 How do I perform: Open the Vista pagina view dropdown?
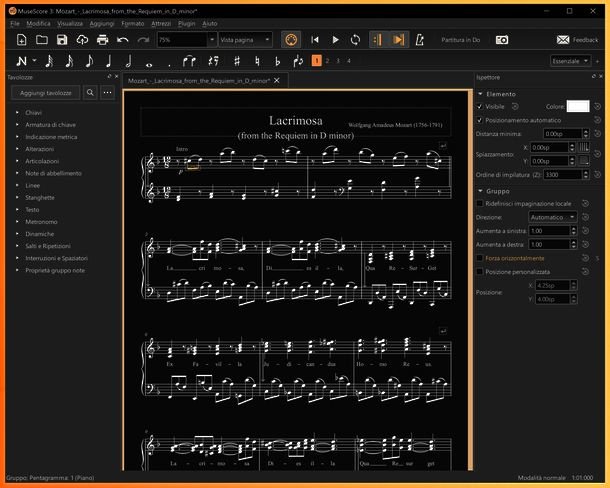click(245, 40)
